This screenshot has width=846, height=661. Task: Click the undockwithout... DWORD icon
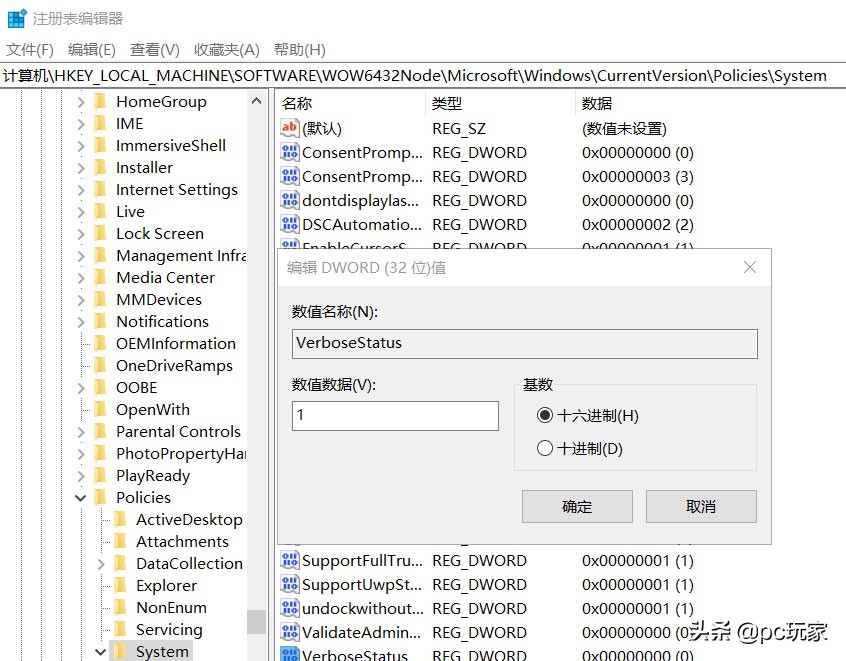pos(290,608)
